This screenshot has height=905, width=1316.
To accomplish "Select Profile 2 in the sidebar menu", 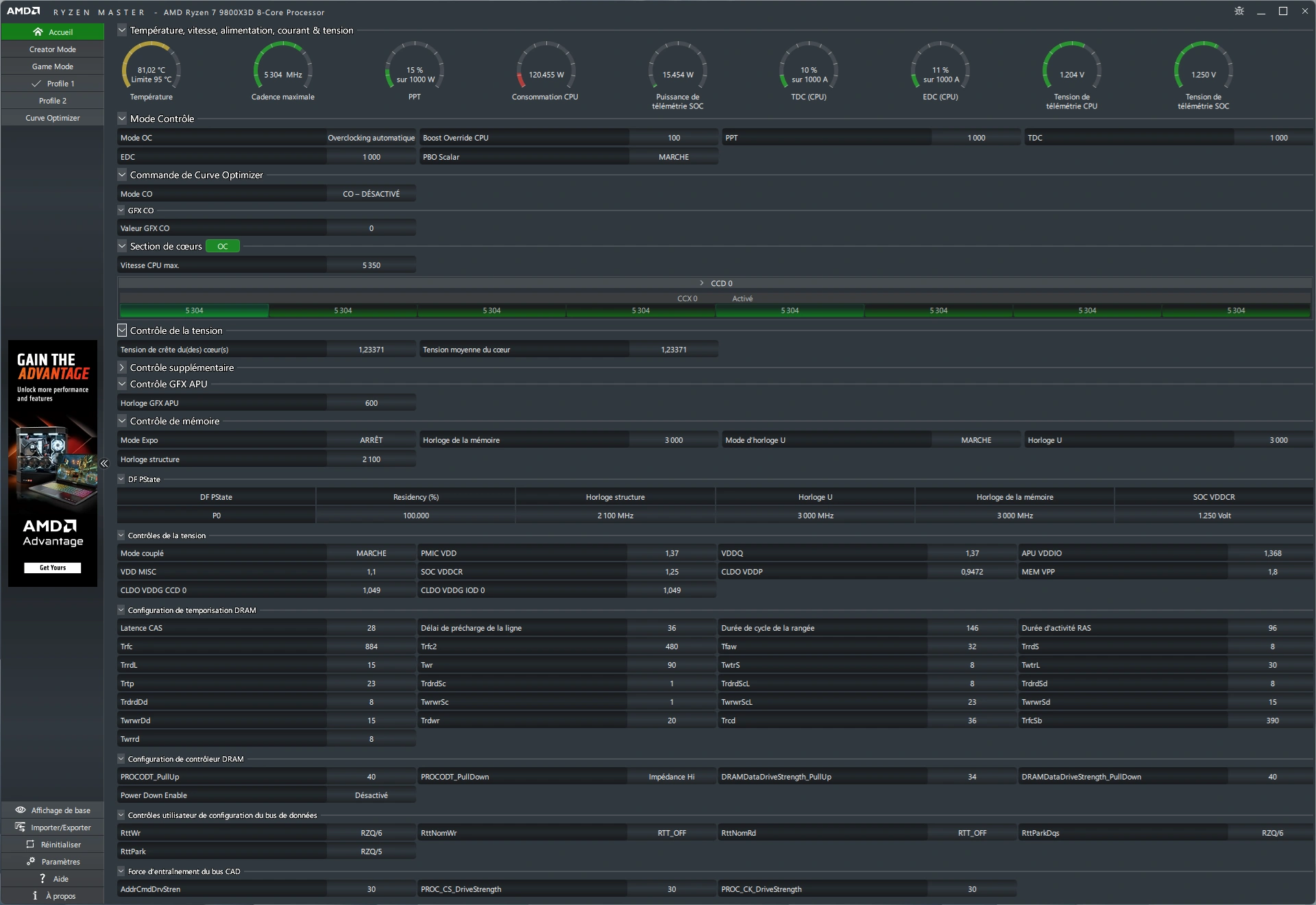I will [x=53, y=99].
